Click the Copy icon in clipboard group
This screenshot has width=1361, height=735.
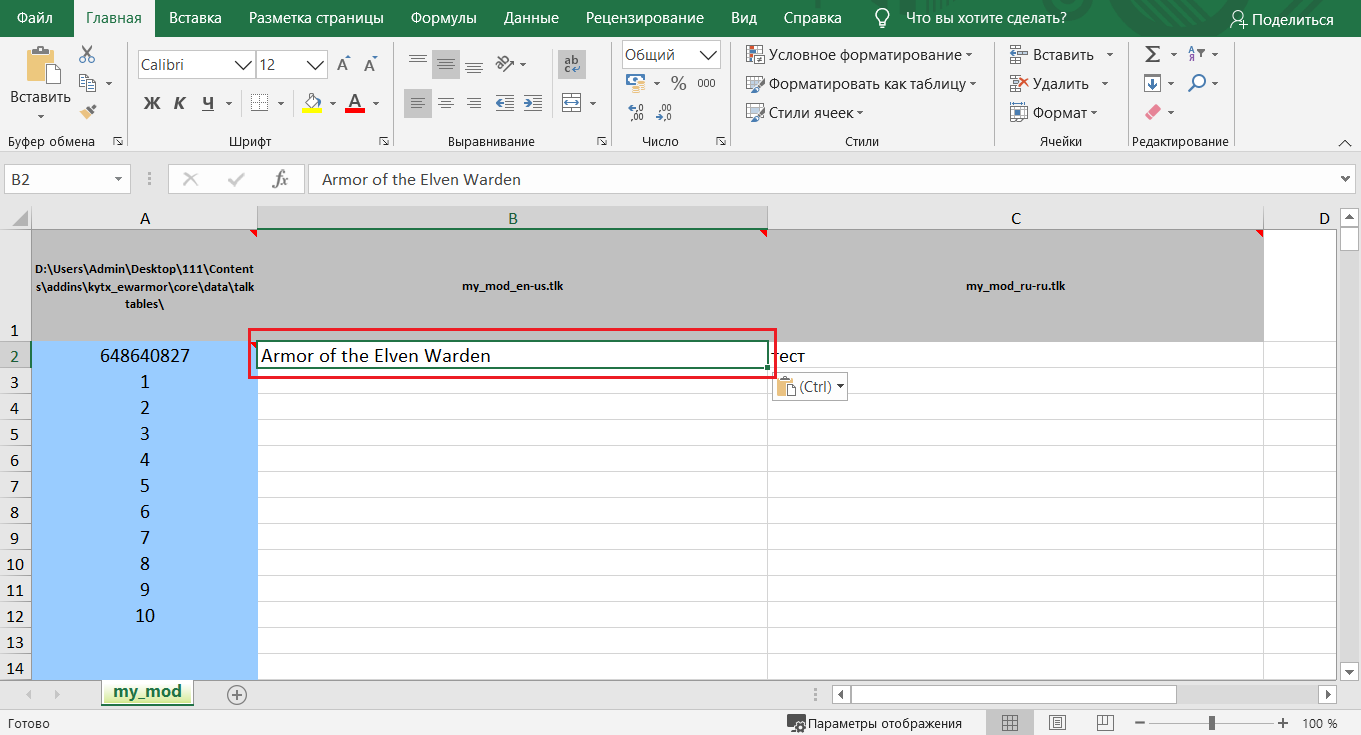(87, 83)
